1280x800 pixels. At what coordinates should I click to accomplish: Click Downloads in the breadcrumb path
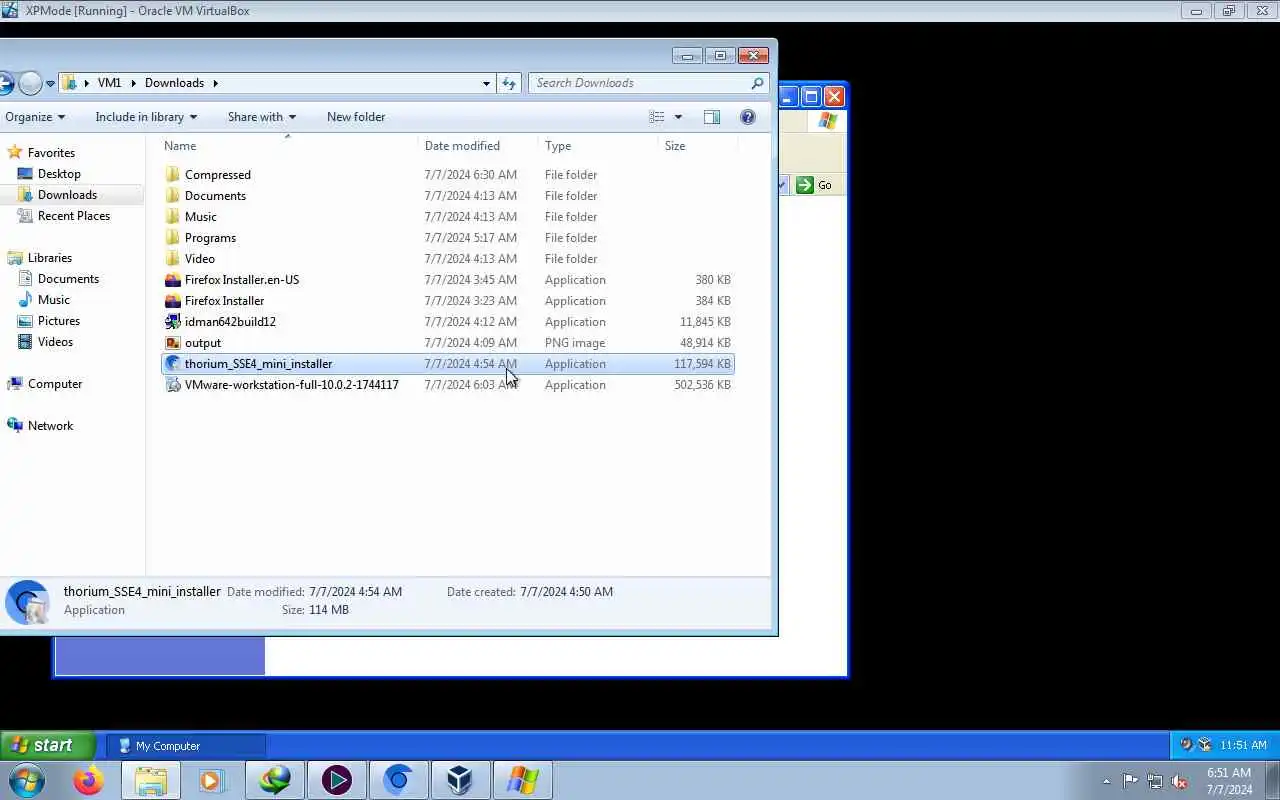coord(174,83)
